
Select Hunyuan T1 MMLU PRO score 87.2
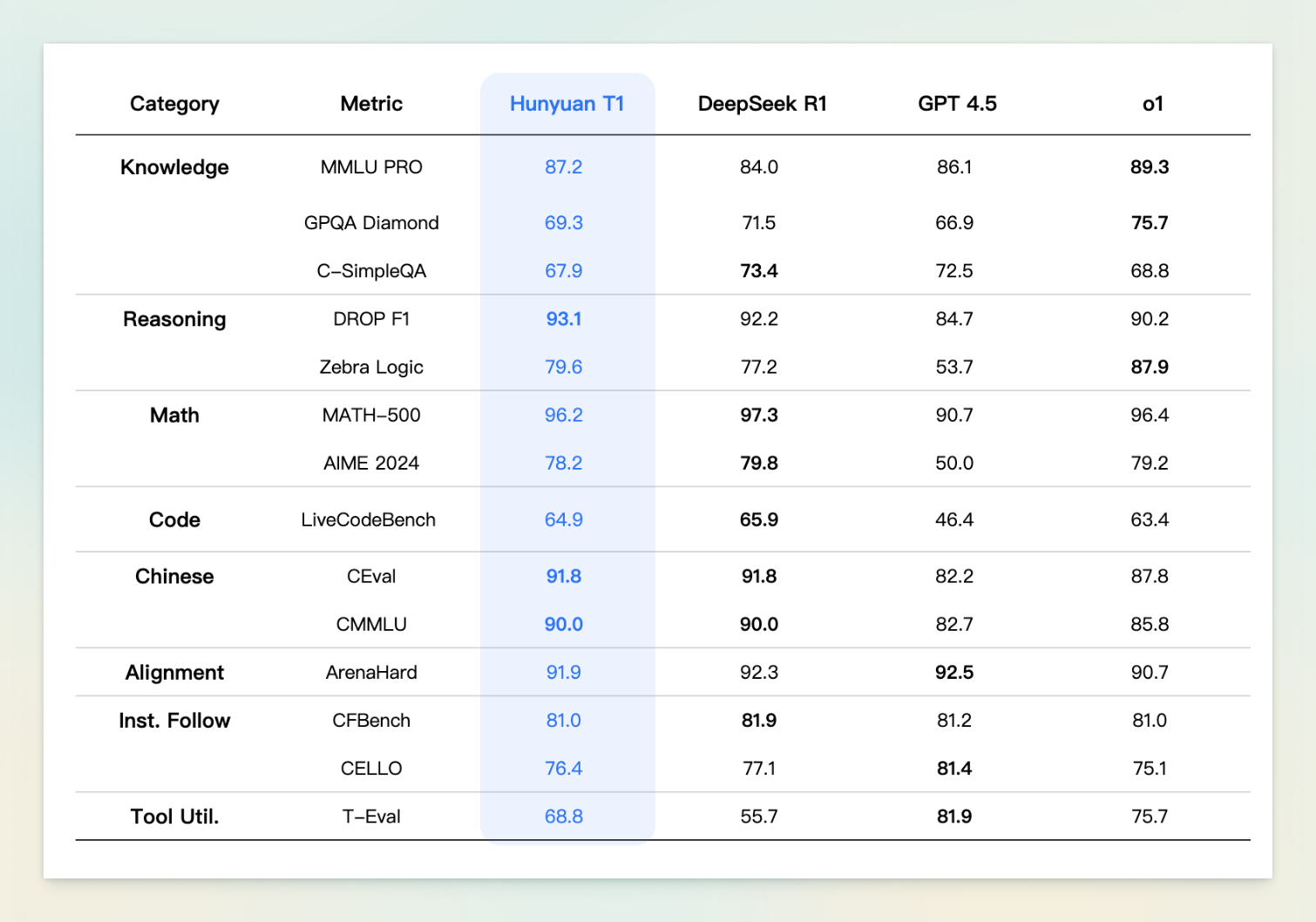[x=564, y=166]
